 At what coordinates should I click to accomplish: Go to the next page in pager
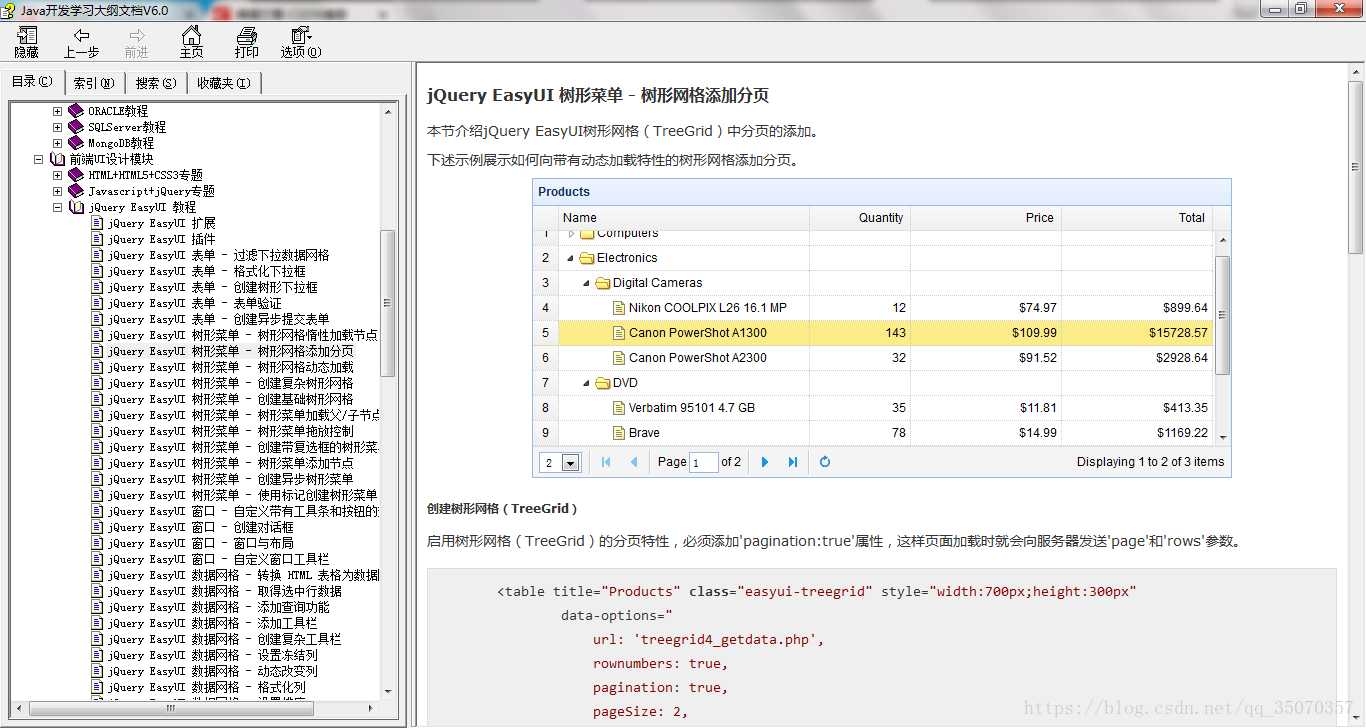coord(765,462)
